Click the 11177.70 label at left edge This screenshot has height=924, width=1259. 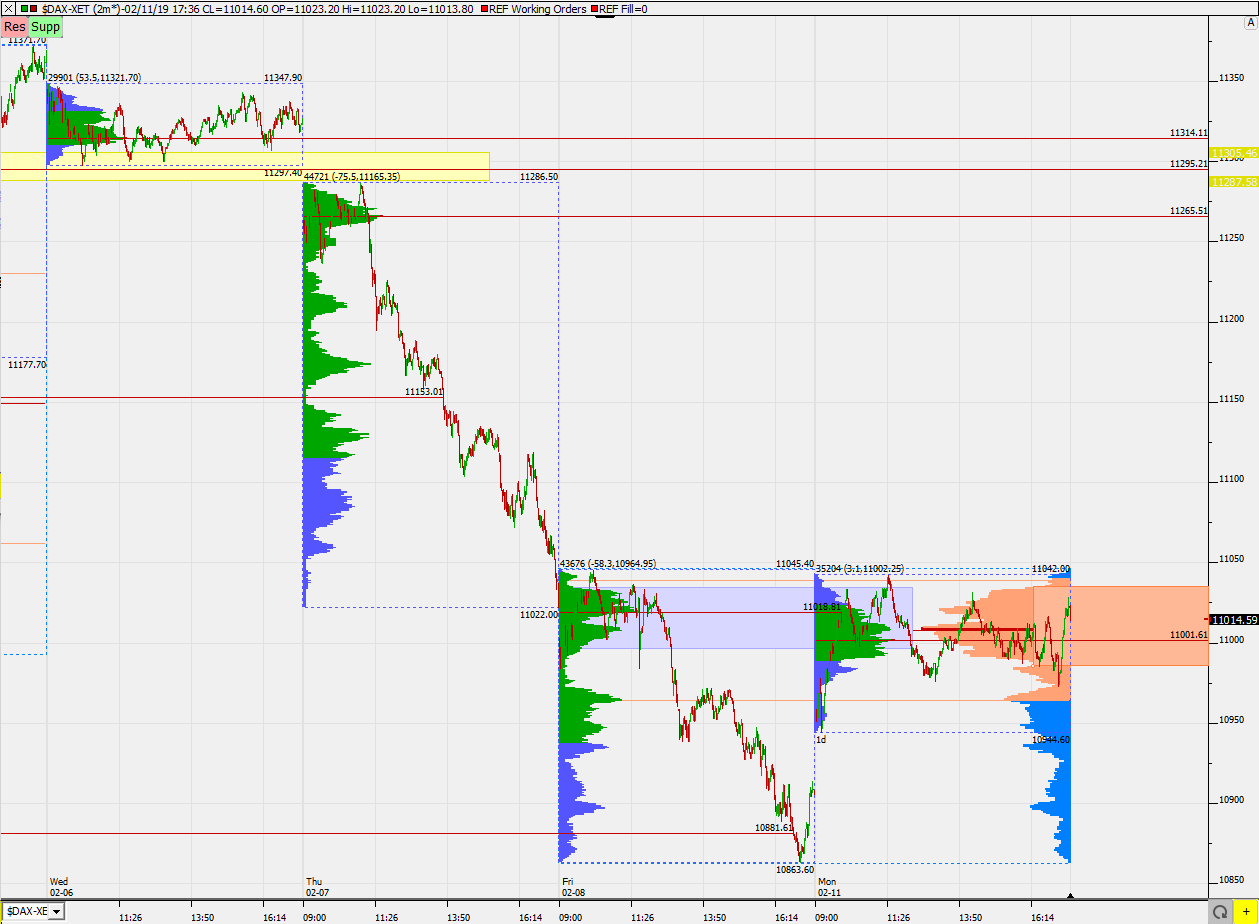point(27,365)
